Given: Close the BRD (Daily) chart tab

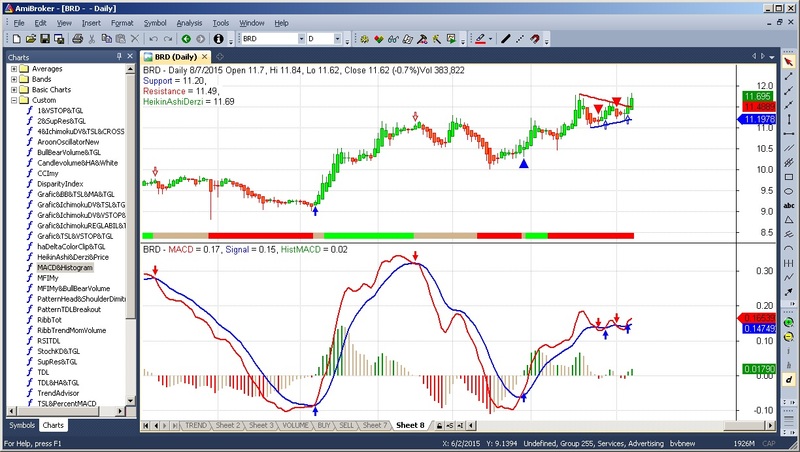Looking at the screenshot, I should coord(205,57).
